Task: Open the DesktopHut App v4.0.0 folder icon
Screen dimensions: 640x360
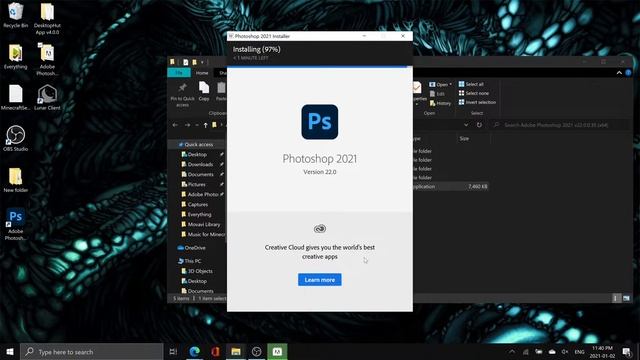Action: pos(47,19)
